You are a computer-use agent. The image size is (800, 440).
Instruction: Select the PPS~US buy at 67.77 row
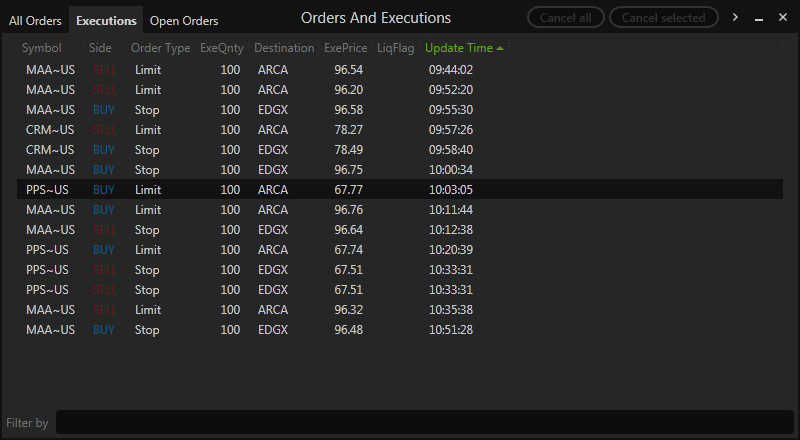400,189
